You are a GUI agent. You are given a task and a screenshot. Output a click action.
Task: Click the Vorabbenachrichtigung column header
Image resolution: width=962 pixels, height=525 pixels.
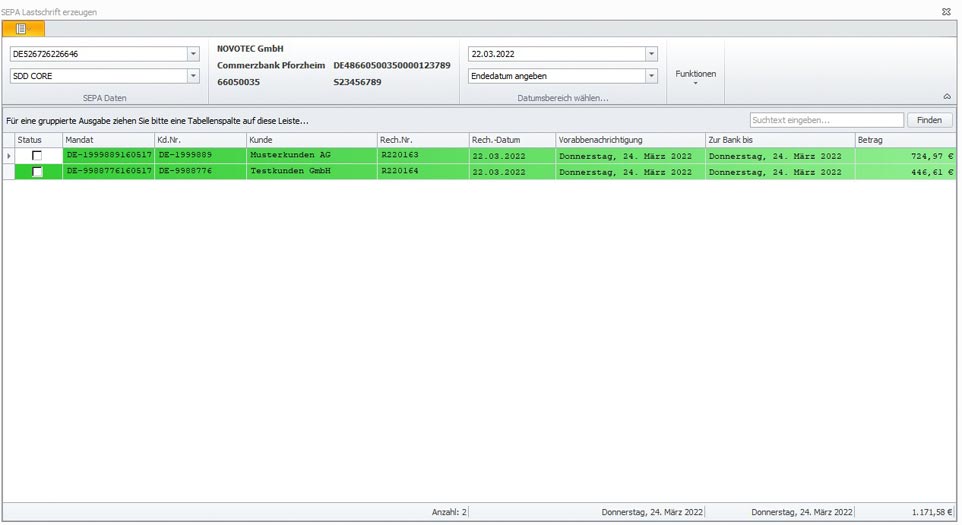629,140
